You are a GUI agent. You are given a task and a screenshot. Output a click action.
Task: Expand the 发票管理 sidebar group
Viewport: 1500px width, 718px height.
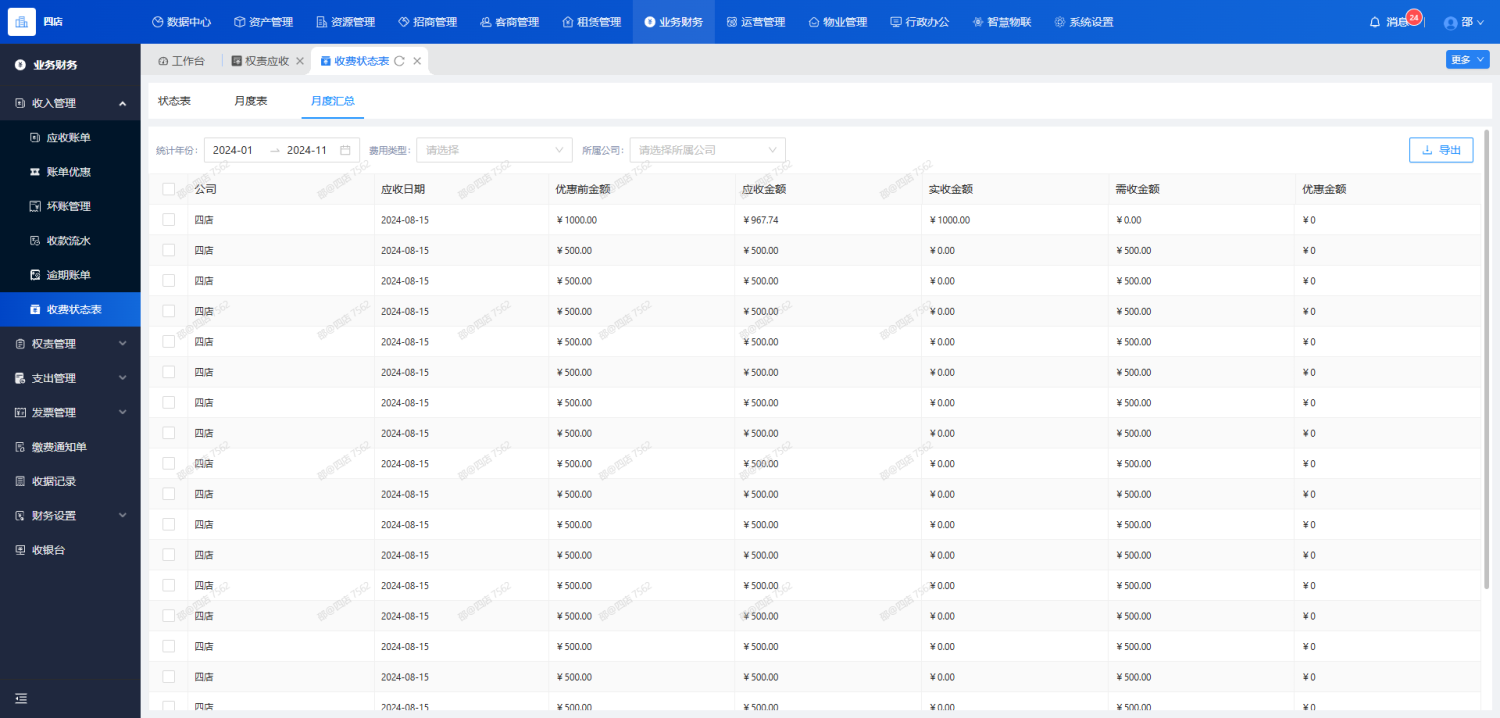point(70,412)
